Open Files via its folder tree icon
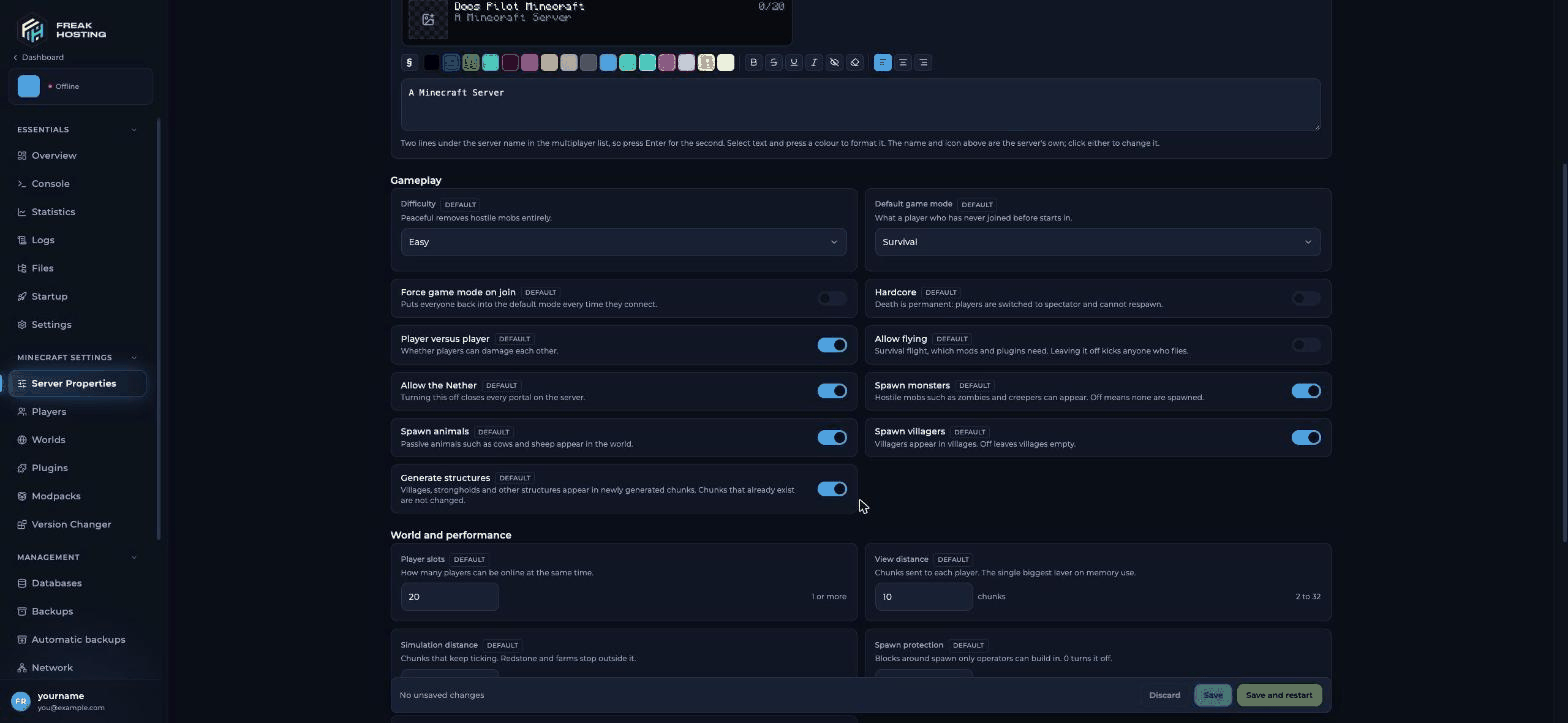The width and height of the screenshot is (1568, 723). coord(22,268)
